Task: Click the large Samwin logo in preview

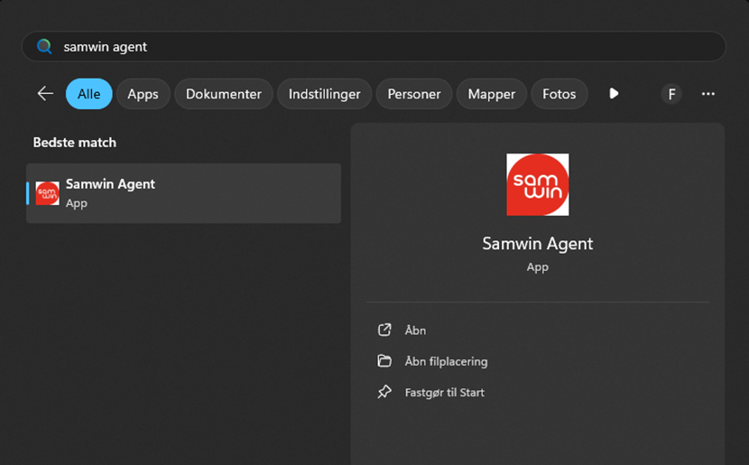Action: [x=537, y=185]
